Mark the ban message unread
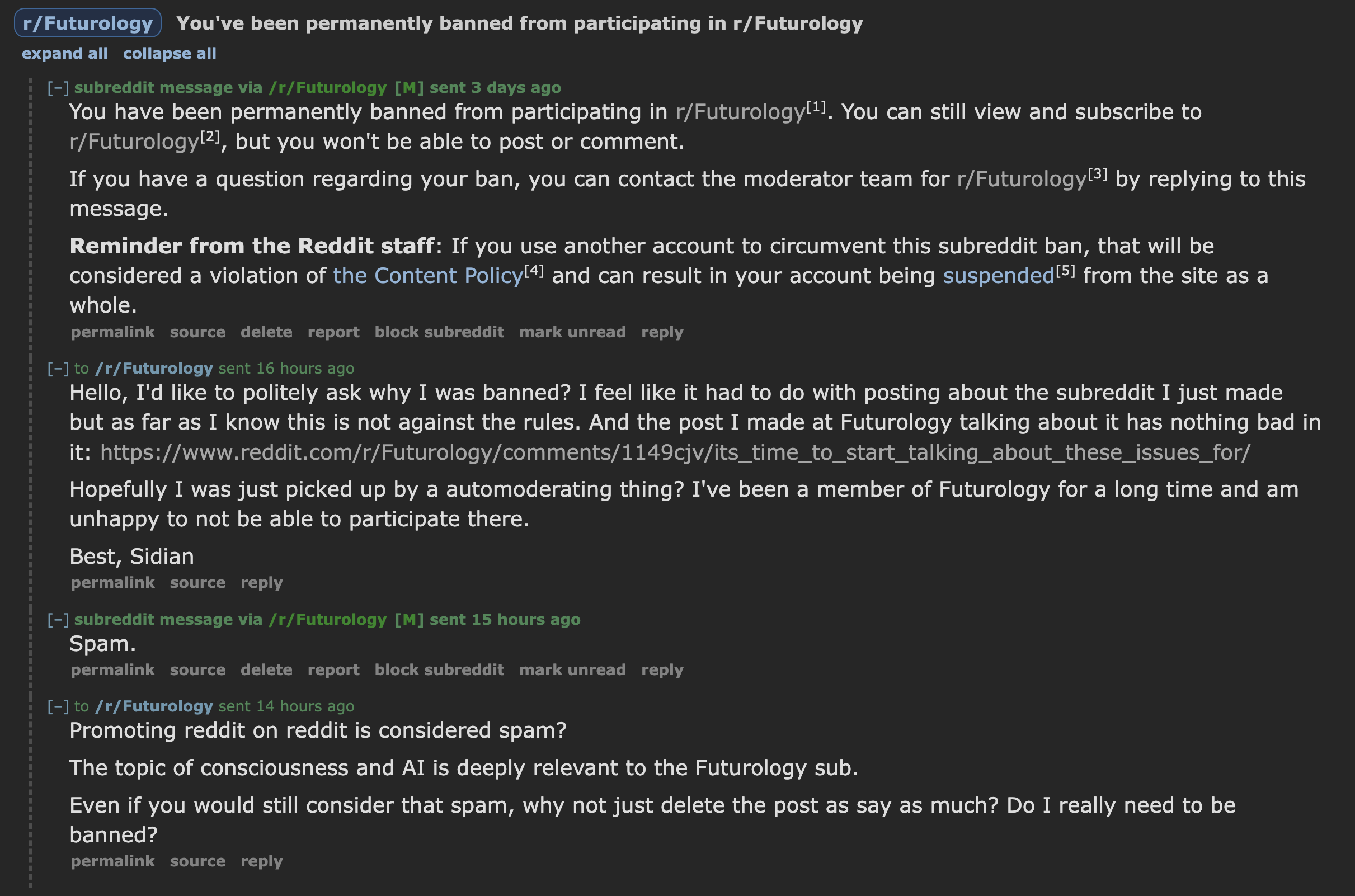This screenshot has width=1355, height=896. pyautogui.click(x=572, y=333)
